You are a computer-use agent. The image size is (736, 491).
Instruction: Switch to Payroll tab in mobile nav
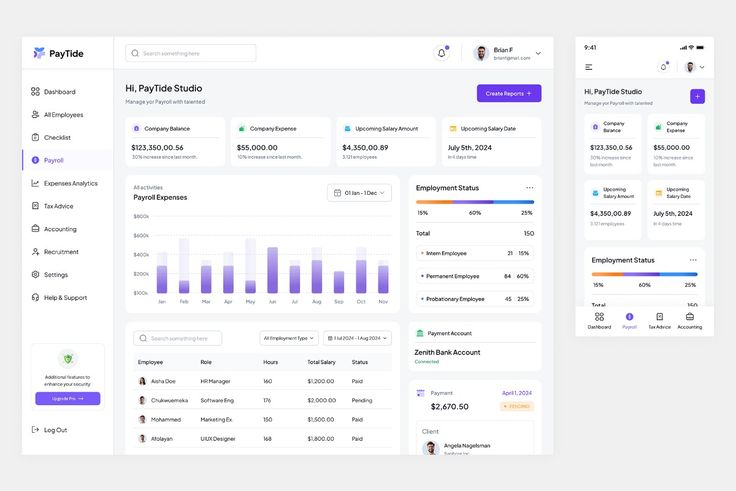point(629,321)
